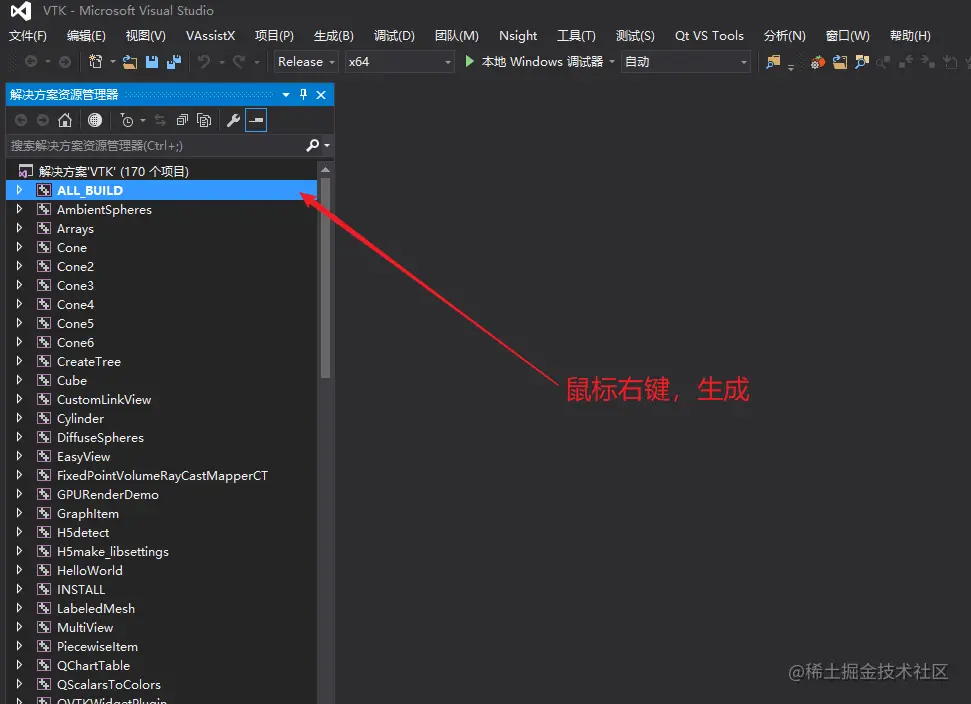Open the 文件(F) menu
This screenshot has width=971, height=704.
tap(28, 36)
